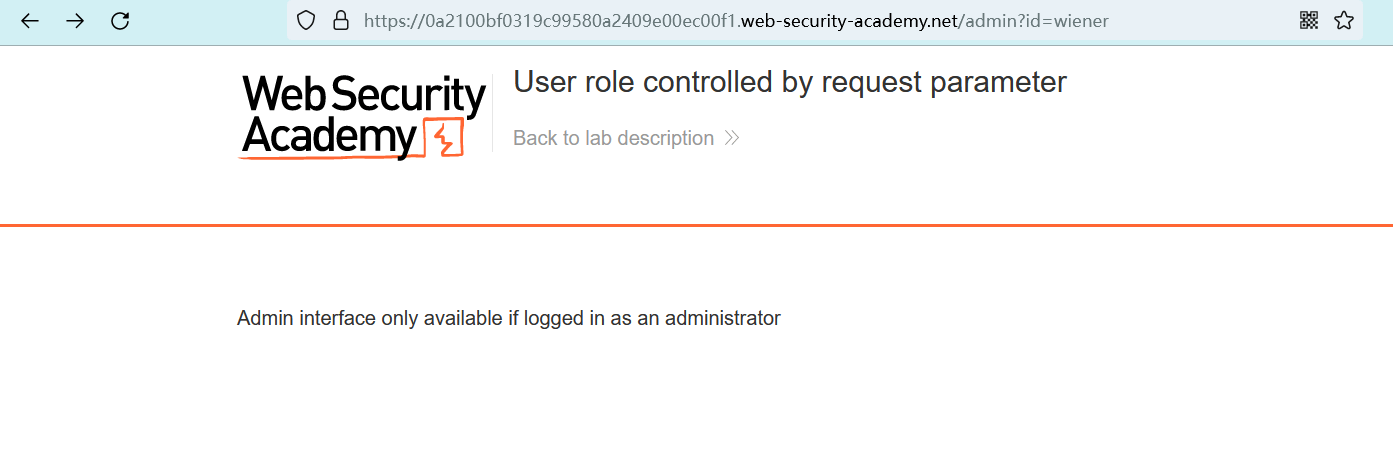This screenshot has height=454, width=1393.
Task: Click the double chevron beside lab description
Action: [x=732, y=138]
